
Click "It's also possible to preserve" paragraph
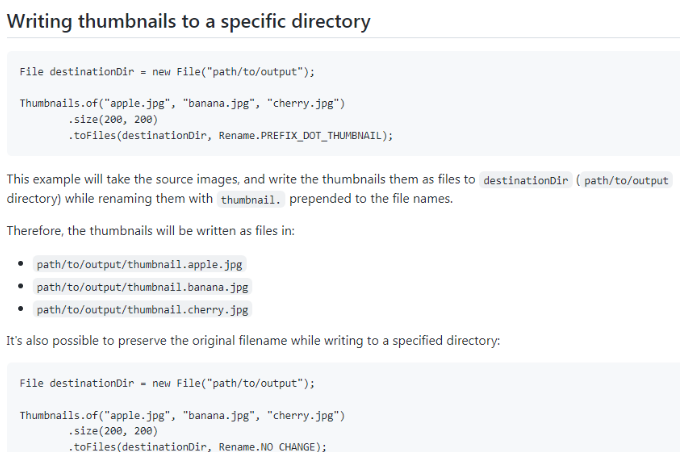[252, 341]
